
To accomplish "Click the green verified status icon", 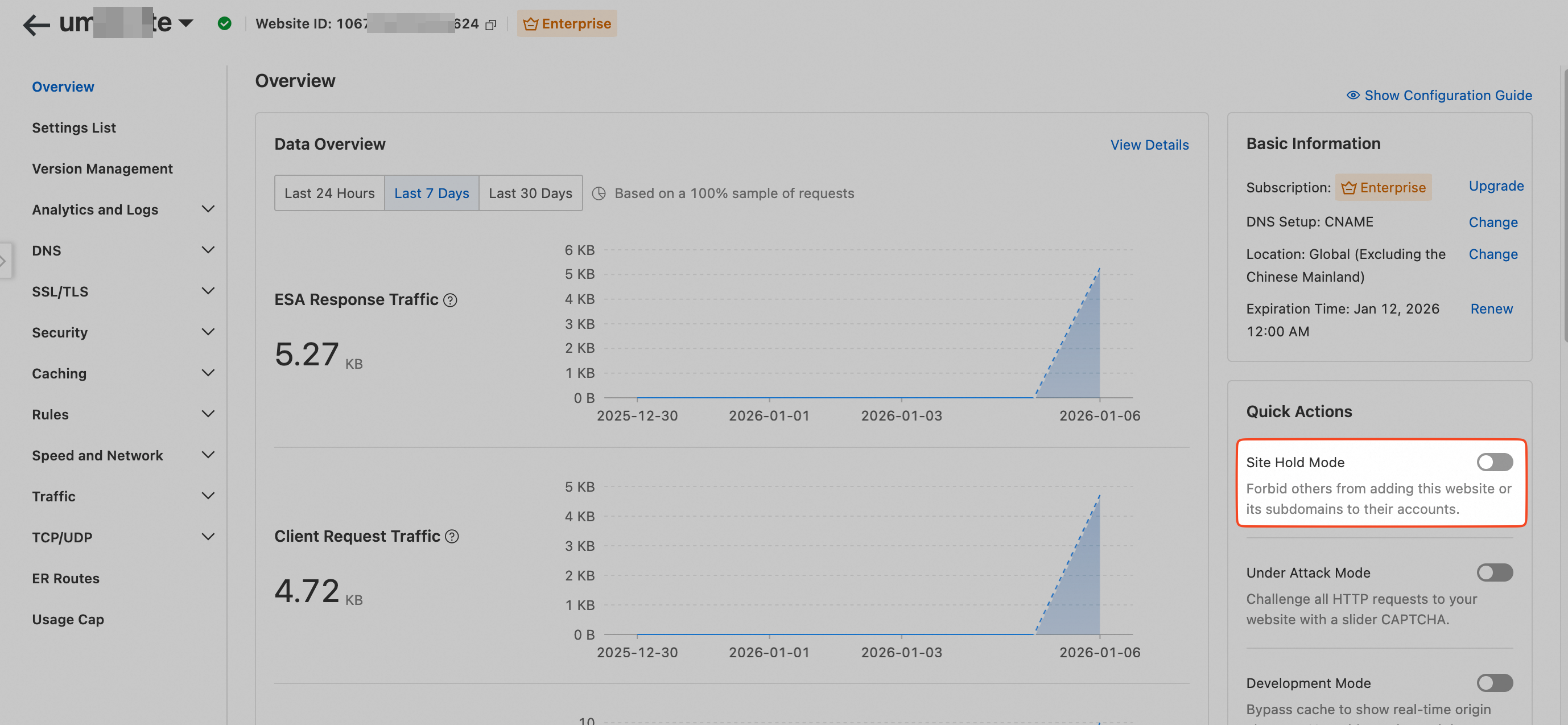I will click(x=225, y=24).
